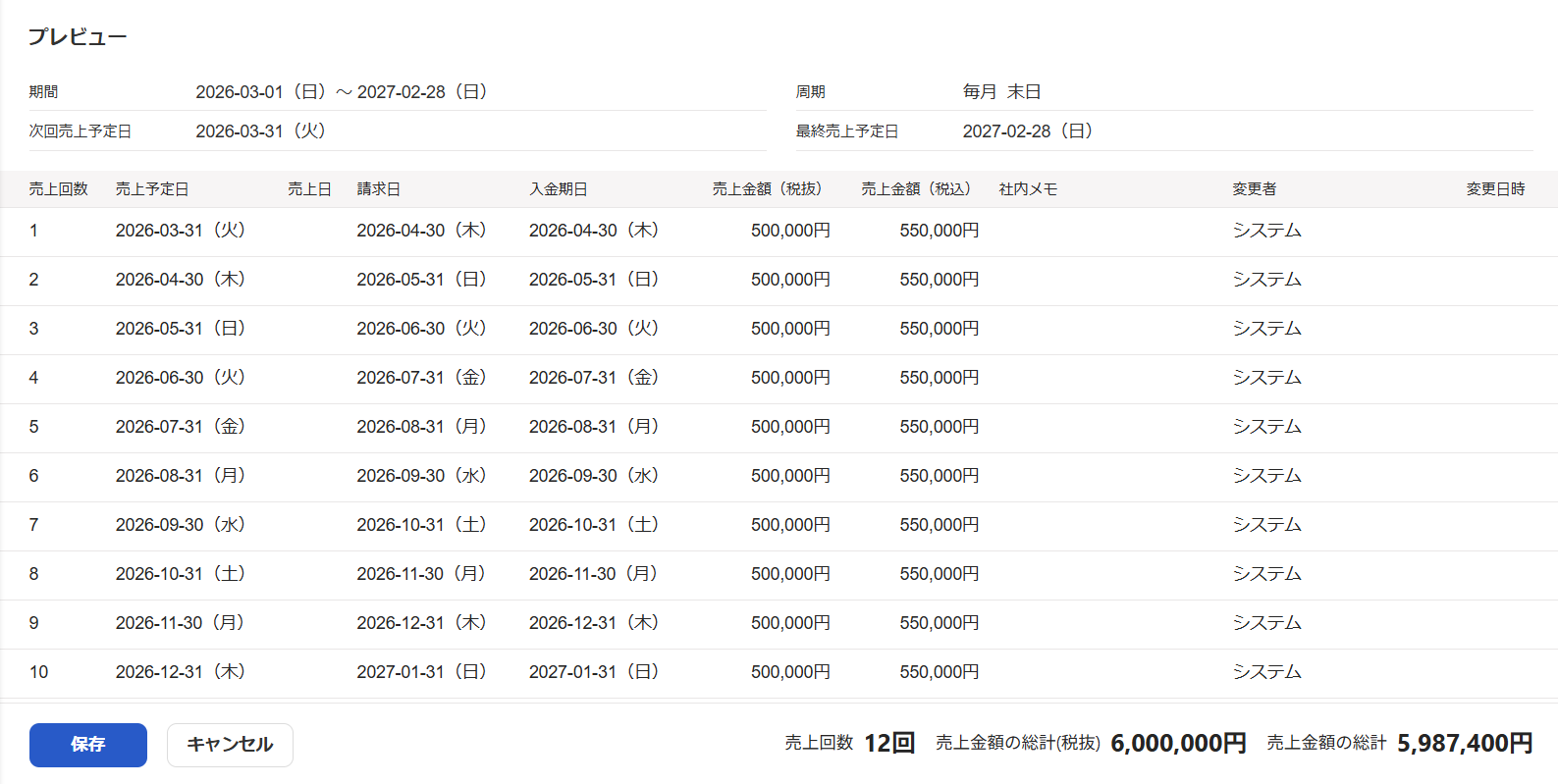Select the 売上予定日 column header

(x=152, y=189)
